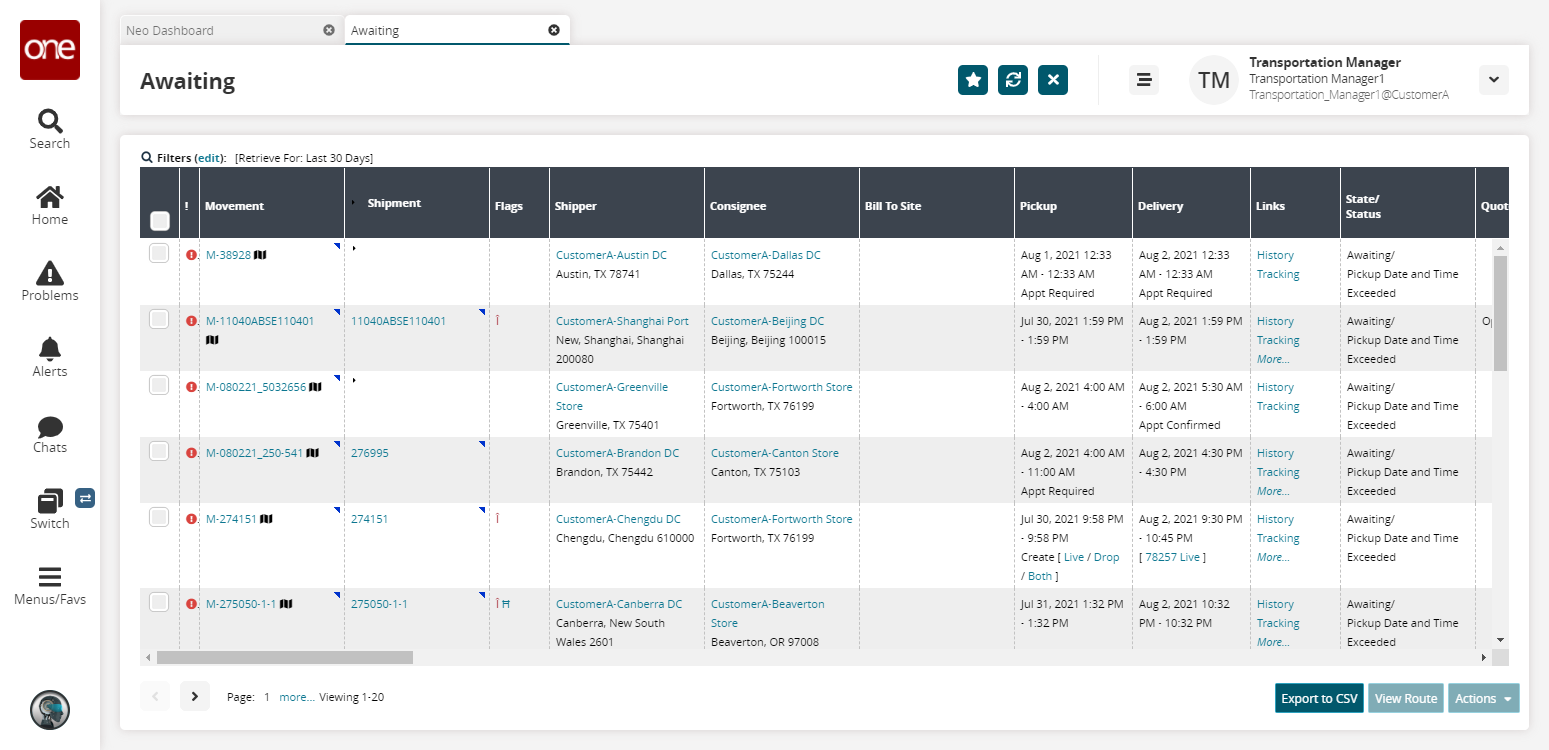
Task: Add page to favorites with star icon
Action: pos(972,80)
